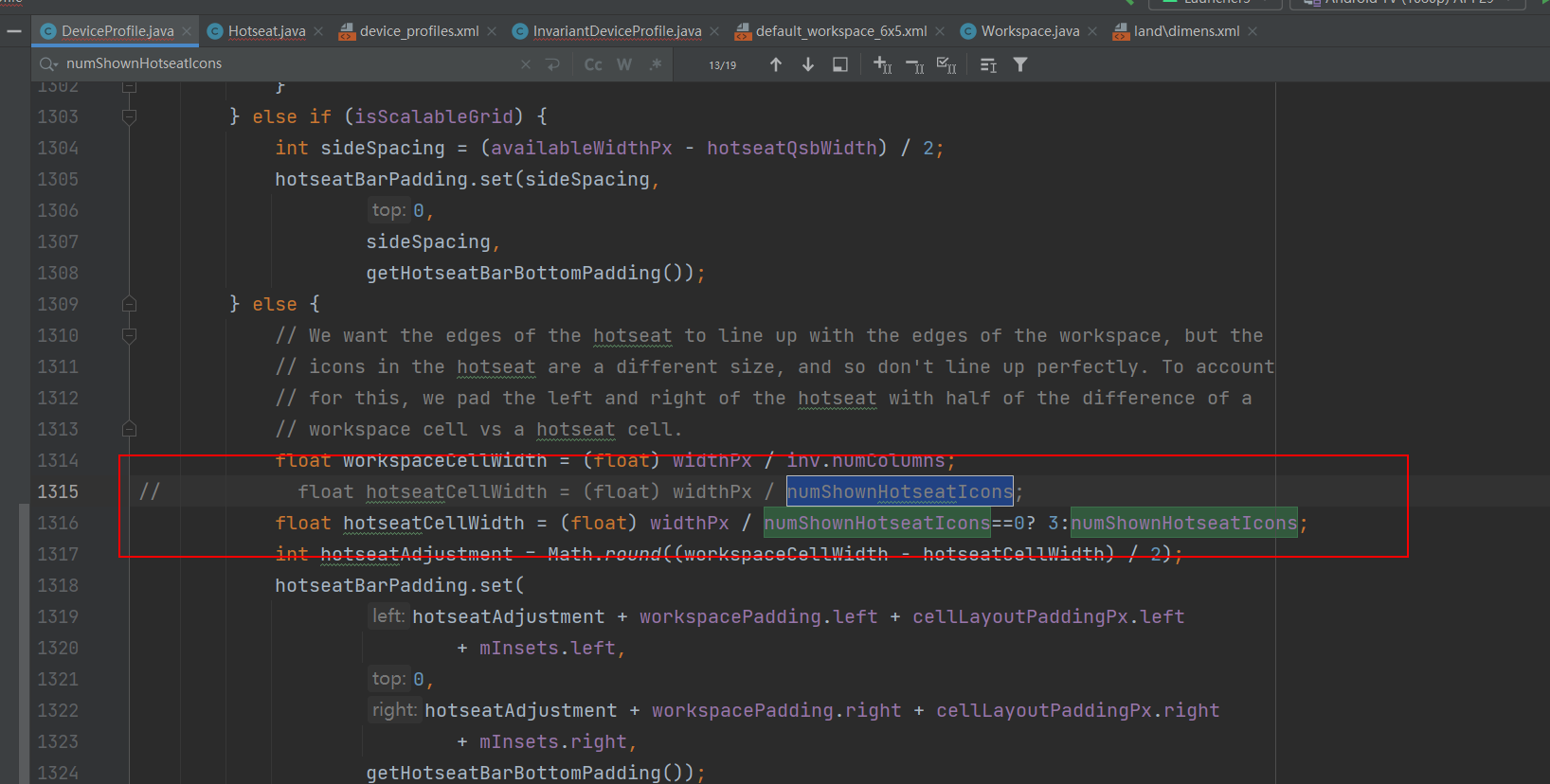Click the device_profiles.xml file icon

347,32
